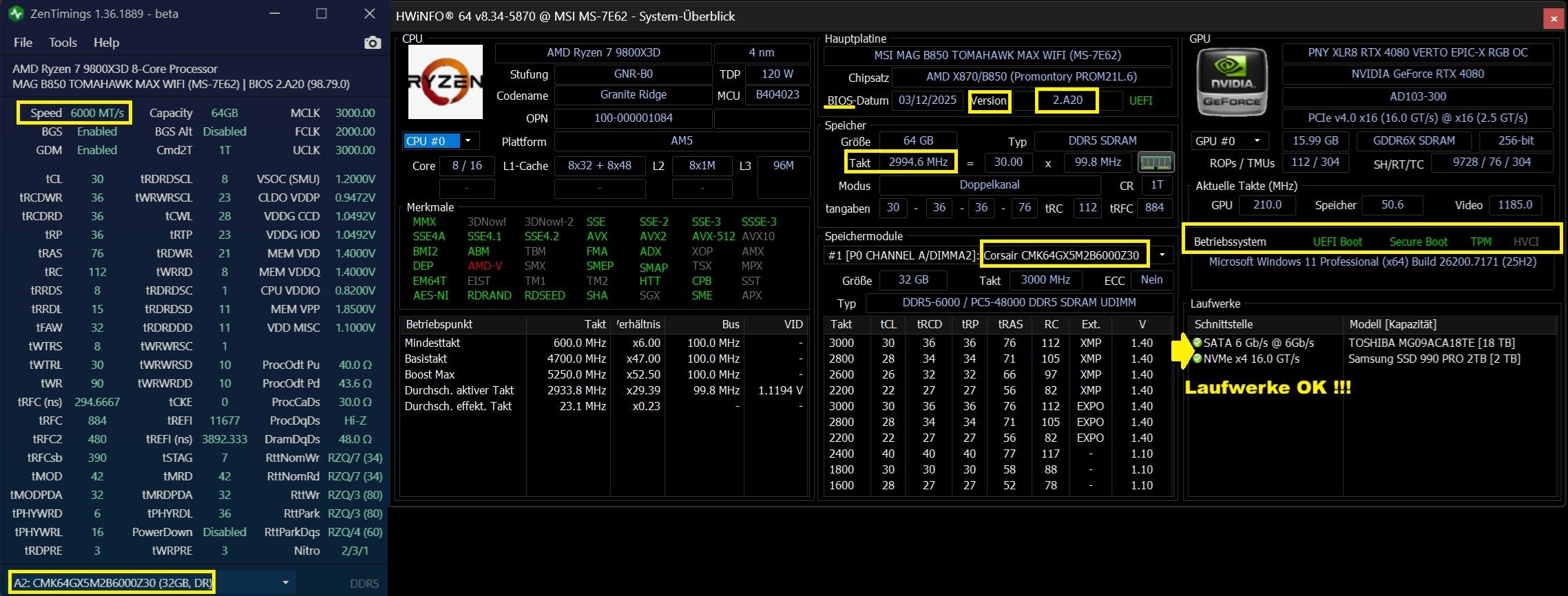1568x596 pixels.
Task: Click the UEFI Boot status label
Action: coord(1337,242)
